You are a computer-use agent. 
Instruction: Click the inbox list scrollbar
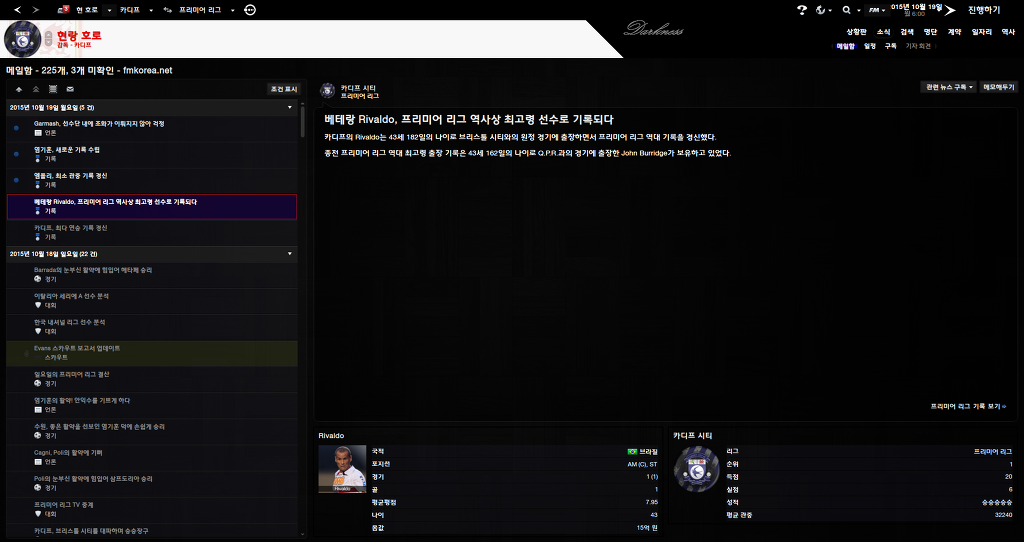click(x=302, y=121)
